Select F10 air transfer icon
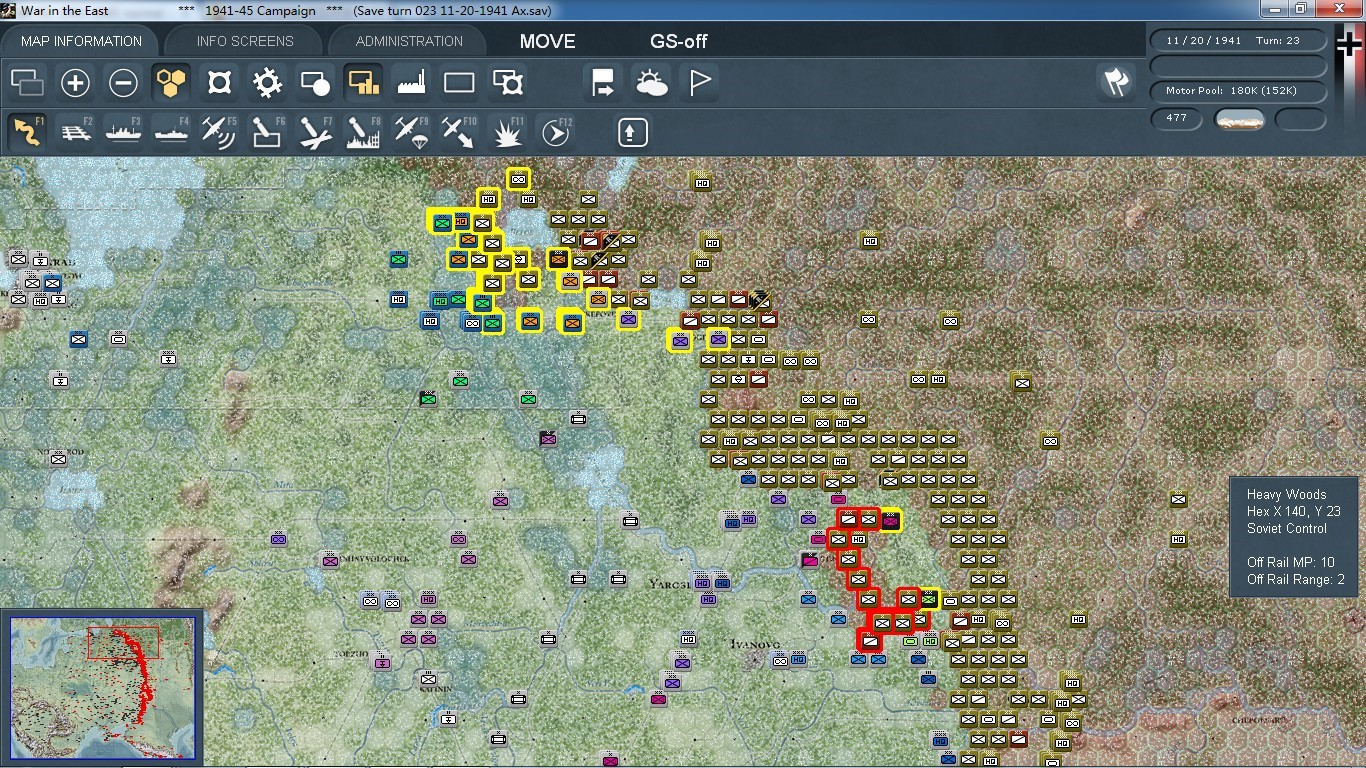This screenshot has width=1366, height=768. tap(459, 132)
